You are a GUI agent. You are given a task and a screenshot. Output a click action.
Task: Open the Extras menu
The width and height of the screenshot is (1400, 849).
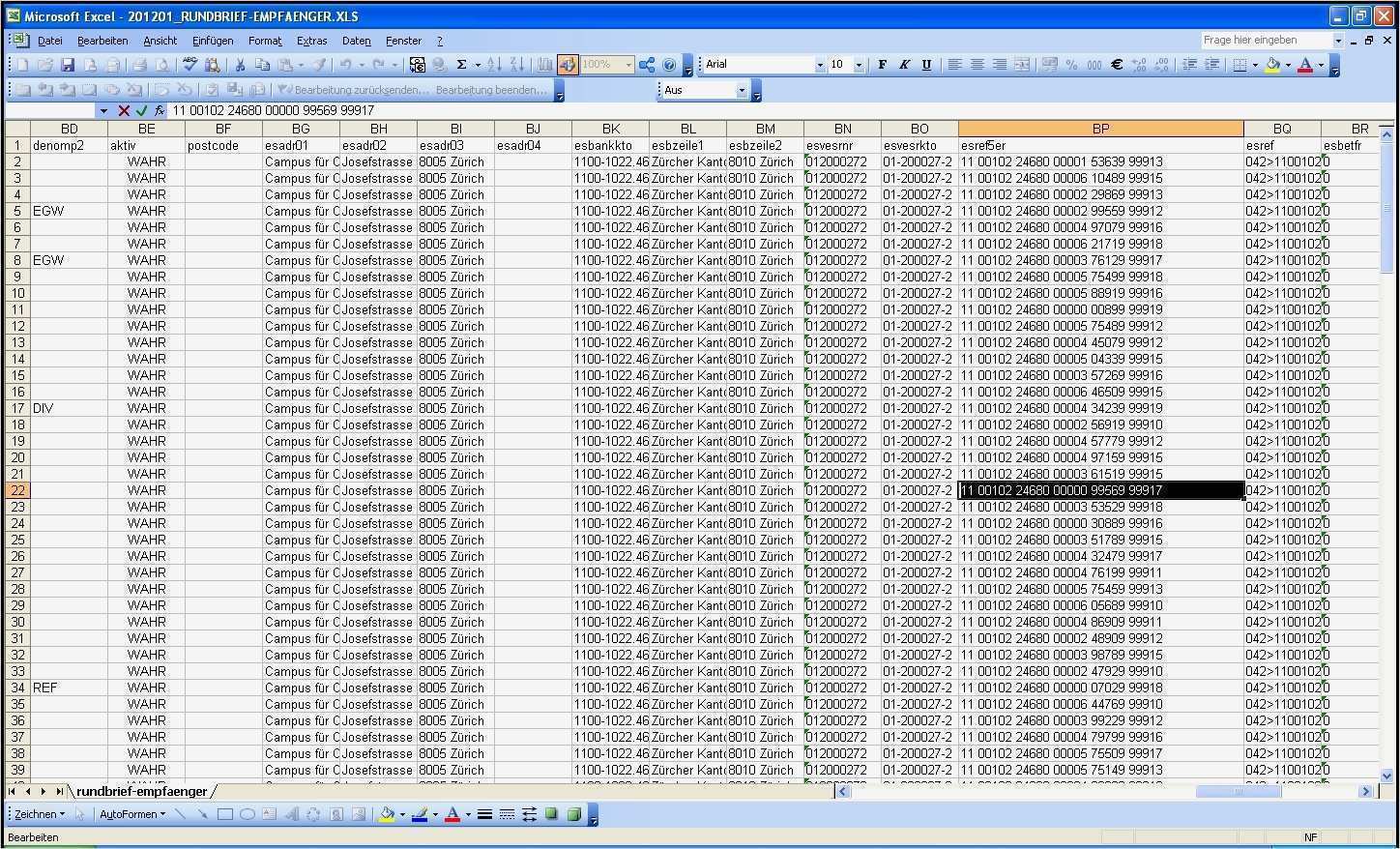coord(311,41)
